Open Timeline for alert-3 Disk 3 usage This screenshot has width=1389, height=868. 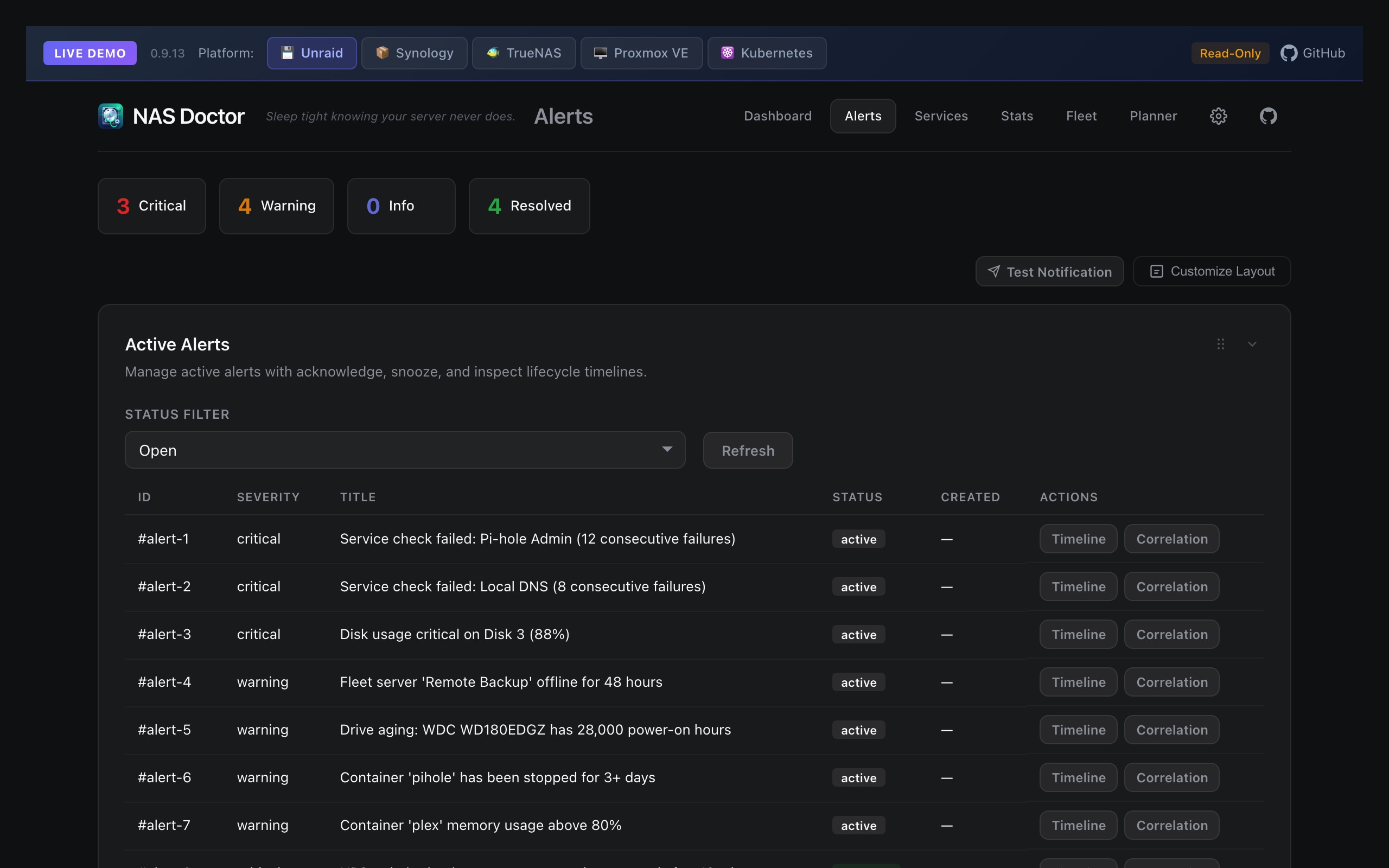[x=1078, y=634]
